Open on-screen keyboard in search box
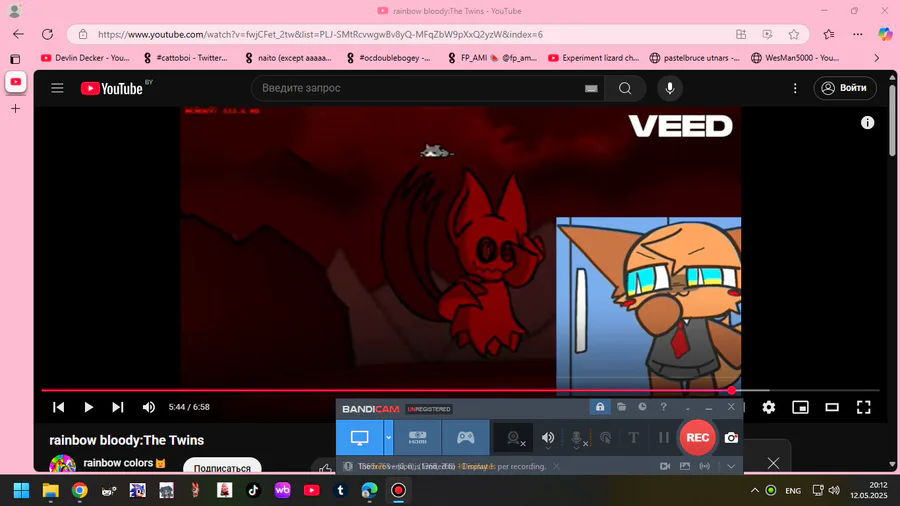The height and width of the screenshot is (506, 900). [591, 88]
